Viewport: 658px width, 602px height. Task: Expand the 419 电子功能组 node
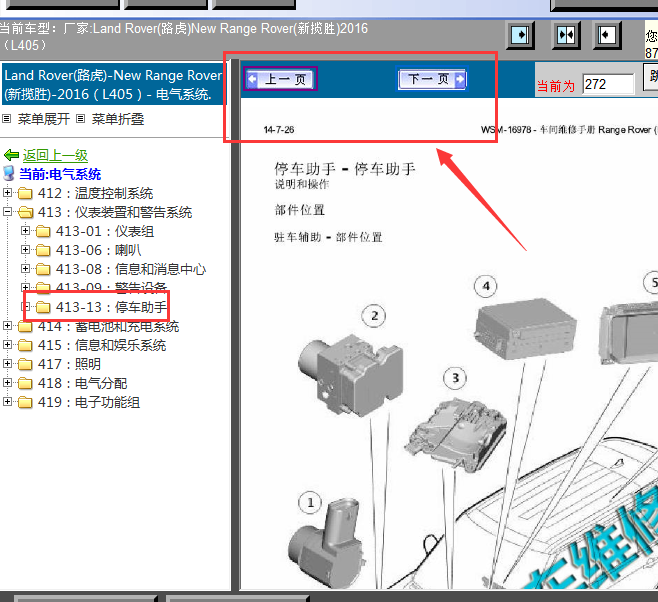[7, 402]
